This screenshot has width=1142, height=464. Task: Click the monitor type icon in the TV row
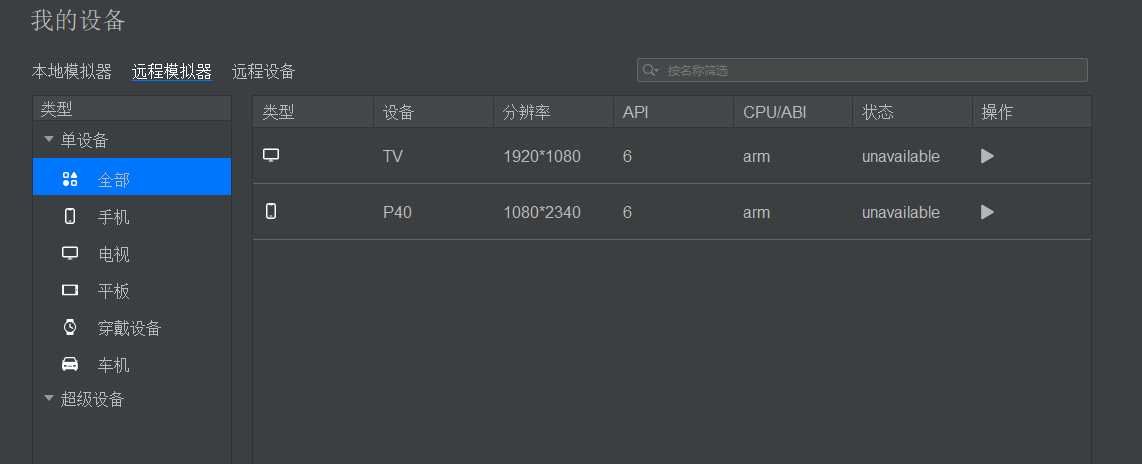271,155
